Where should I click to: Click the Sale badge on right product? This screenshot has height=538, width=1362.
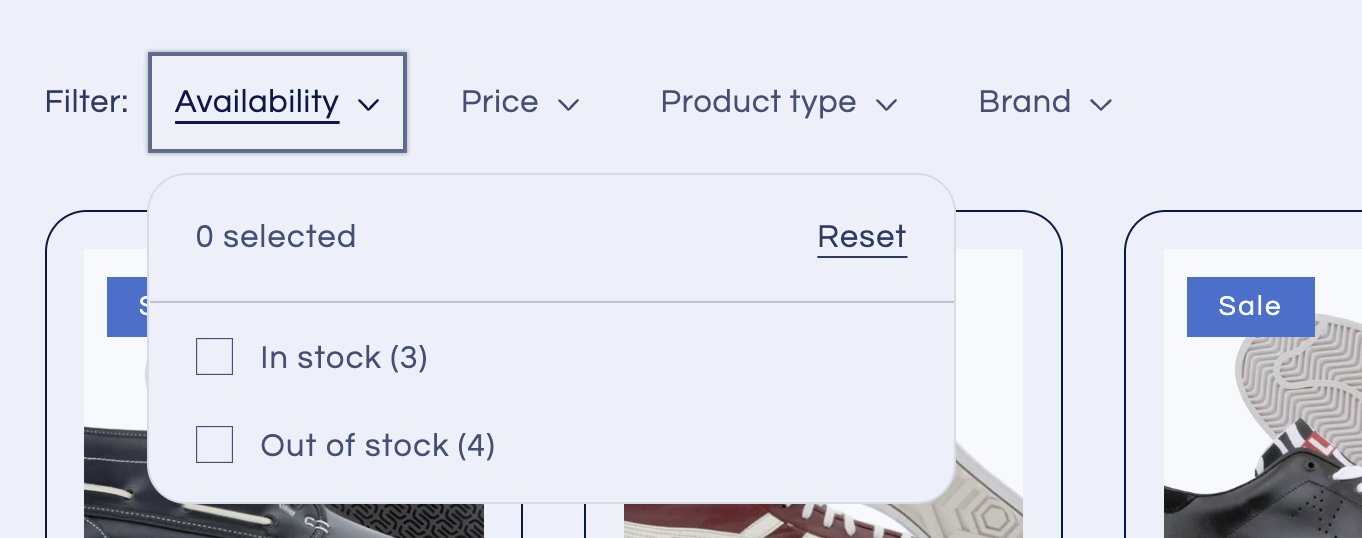click(1250, 306)
